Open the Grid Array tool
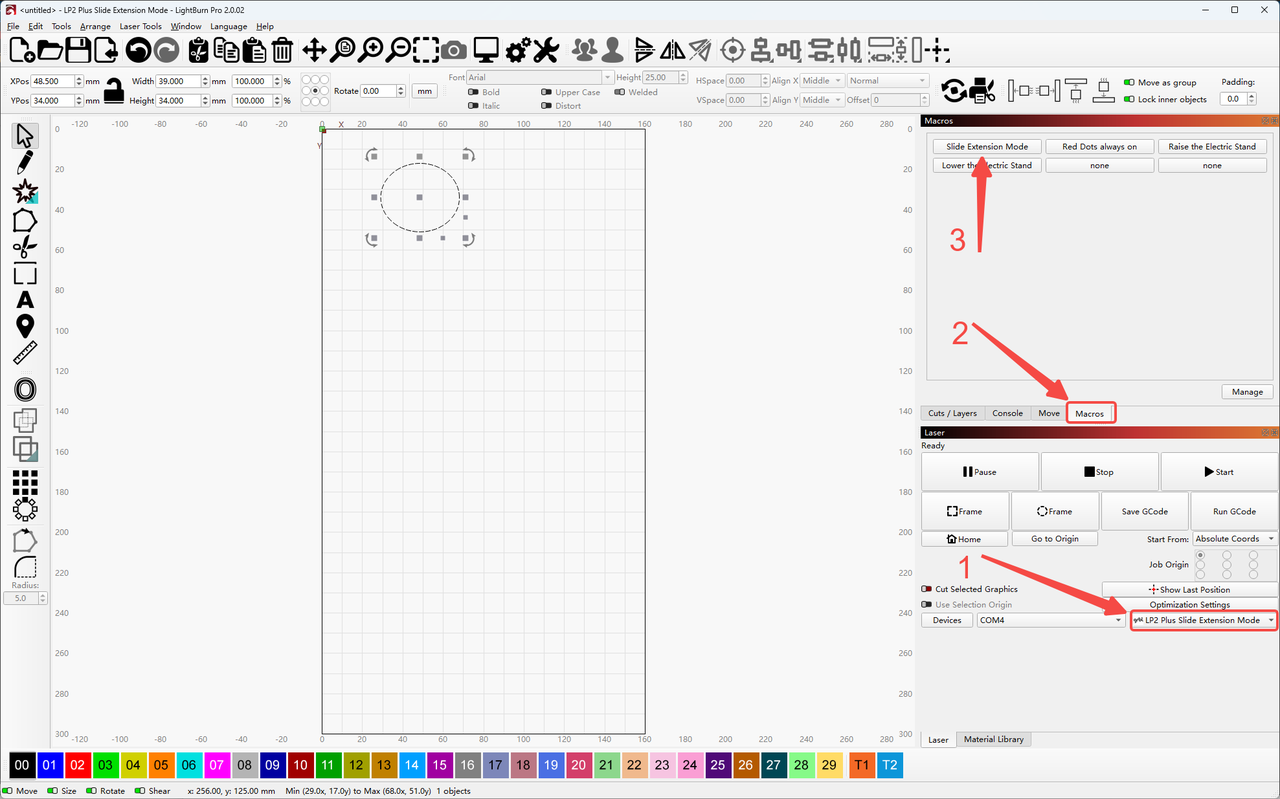Viewport: 1280px width, 799px height. [x=25, y=482]
